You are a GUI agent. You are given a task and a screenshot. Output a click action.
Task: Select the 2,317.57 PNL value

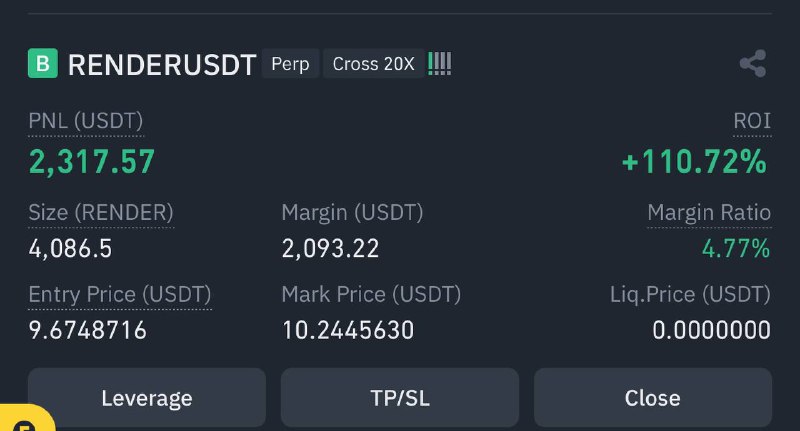(92, 162)
